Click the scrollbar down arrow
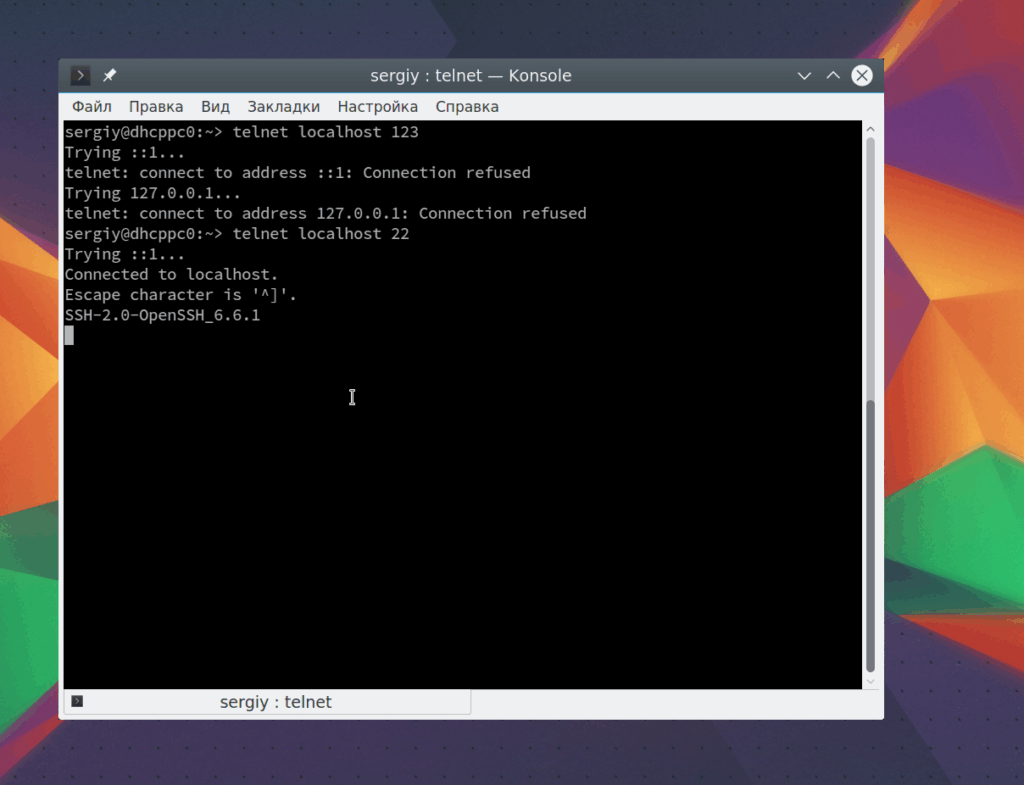The height and width of the screenshot is (785, 1024). click(871, 681)
